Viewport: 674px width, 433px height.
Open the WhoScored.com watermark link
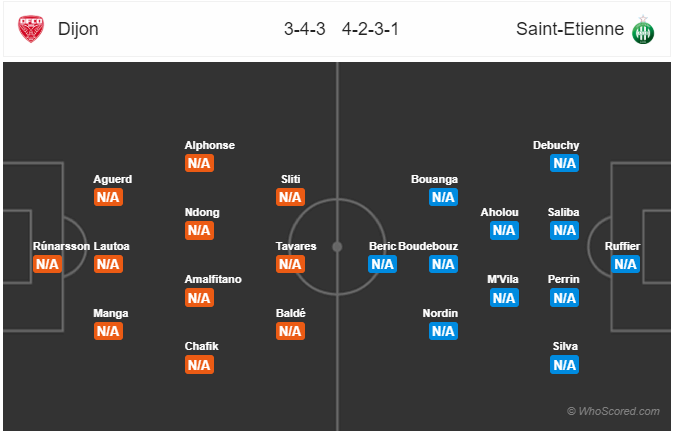click(x=613, y=411)
